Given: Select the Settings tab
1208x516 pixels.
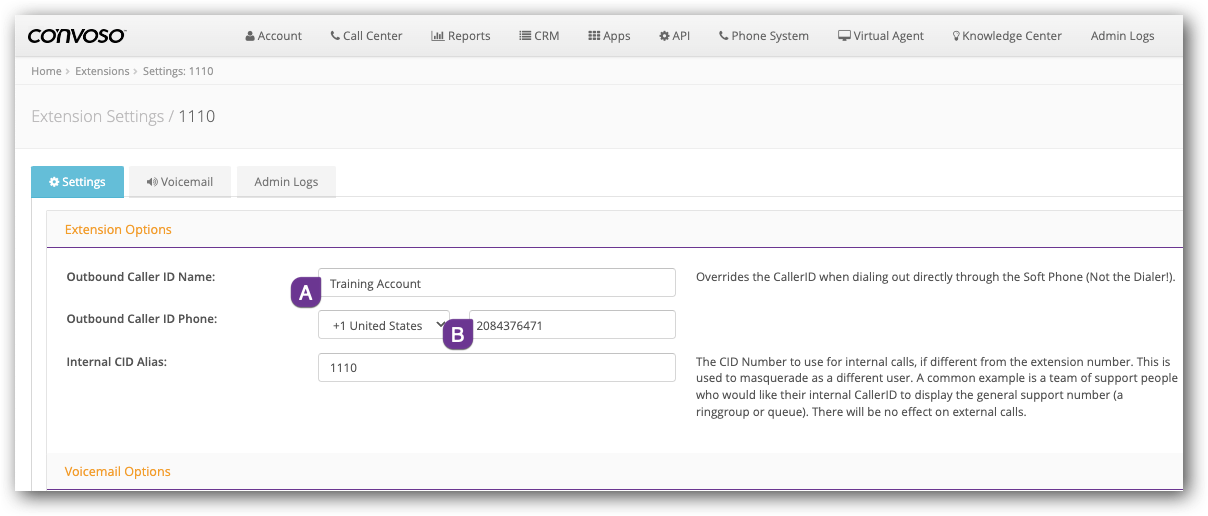Looking at the screenshot, I should pyautogui.click(x=77, y=182).
